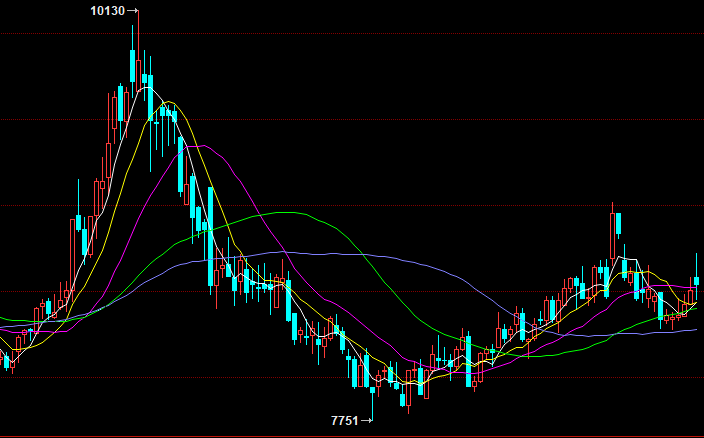This screenshot has width=704, height=438.
Task: Click the 7751 low price label
Action: point(344,421)
